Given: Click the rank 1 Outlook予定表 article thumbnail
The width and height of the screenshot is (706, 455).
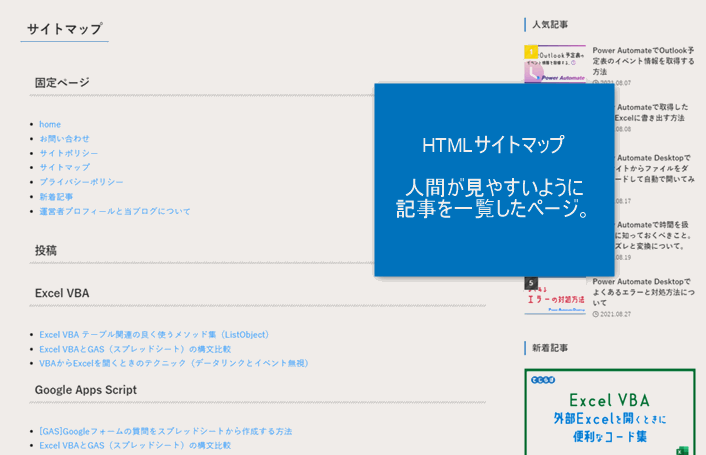Looking at the screenshot, I should click(x=555, y=63).
